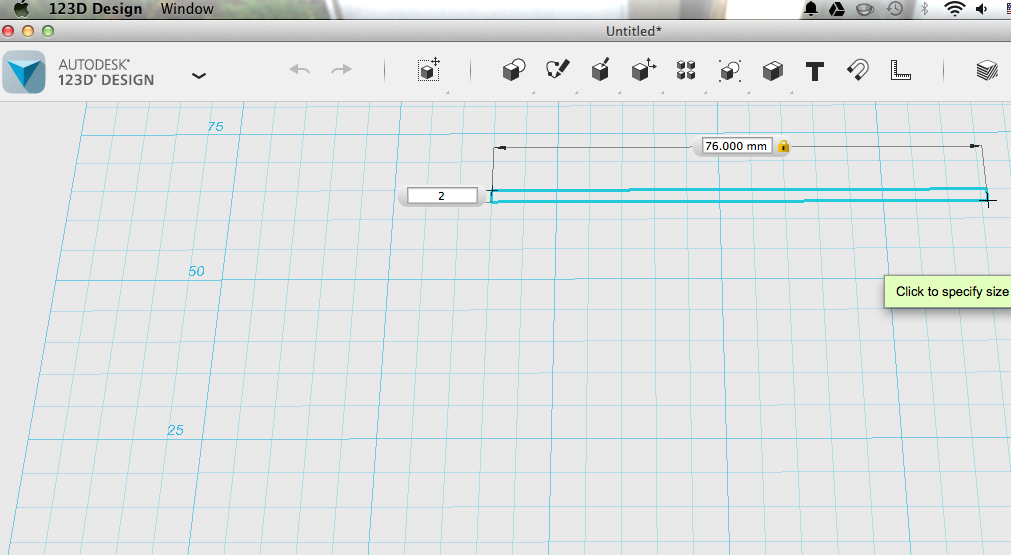Screen dimensions: 1011x555
Task: Redo the last action
Action: click(341, 69)
